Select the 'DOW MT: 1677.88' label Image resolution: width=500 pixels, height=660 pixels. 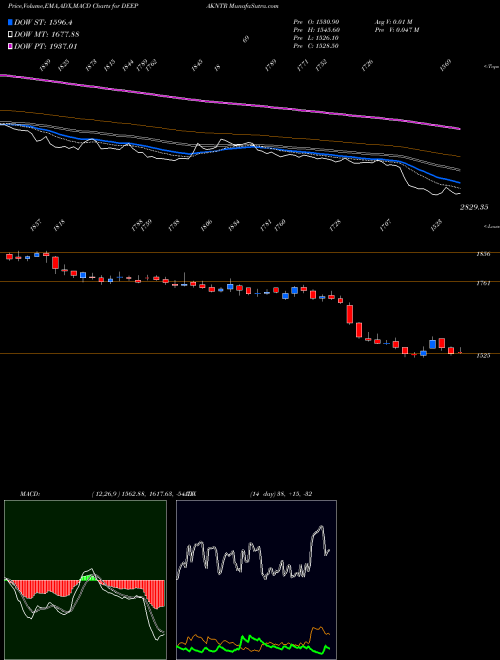point(47,35)
